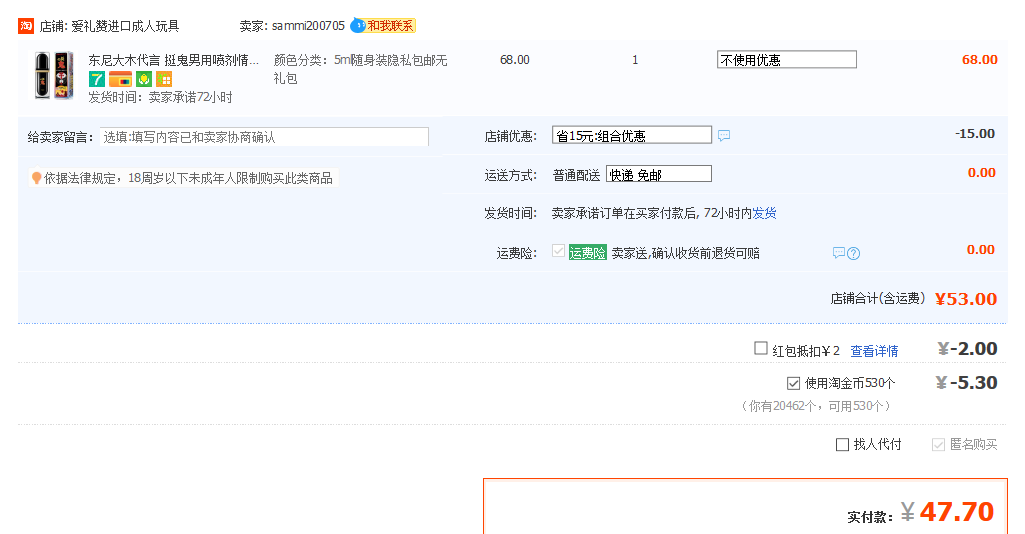Click the message to seller input field
Viewport: 1025px width, 534px height.
(263, 137)
